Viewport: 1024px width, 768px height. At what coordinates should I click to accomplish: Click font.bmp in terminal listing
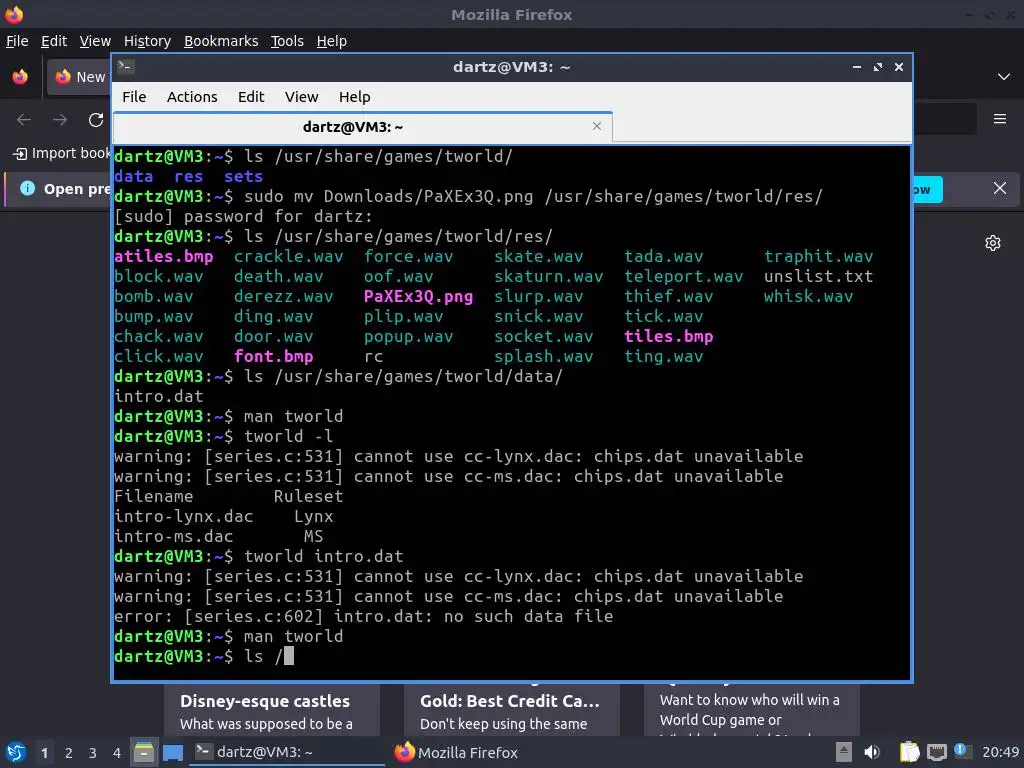coord(273,357)
